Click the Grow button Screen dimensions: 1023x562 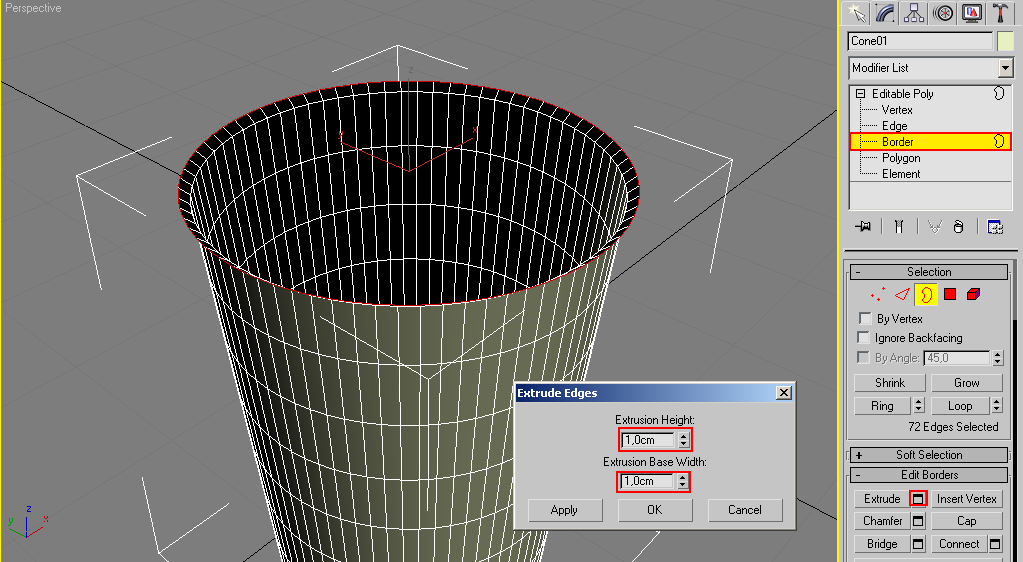(x=967, y=382)
